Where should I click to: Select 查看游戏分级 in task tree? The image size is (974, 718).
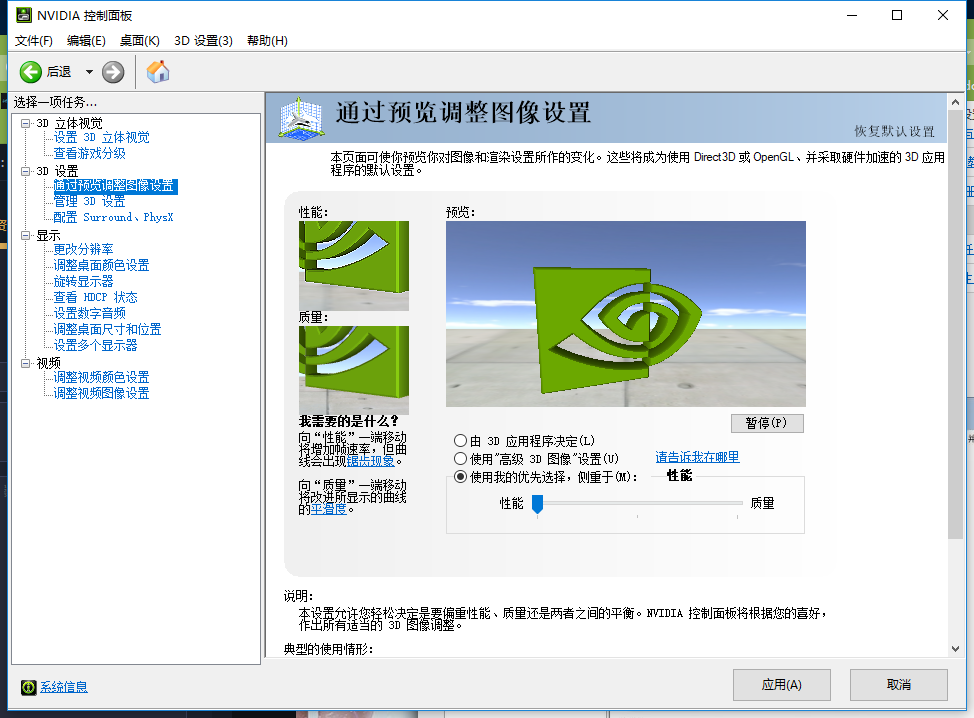click(x=89, y=153)
